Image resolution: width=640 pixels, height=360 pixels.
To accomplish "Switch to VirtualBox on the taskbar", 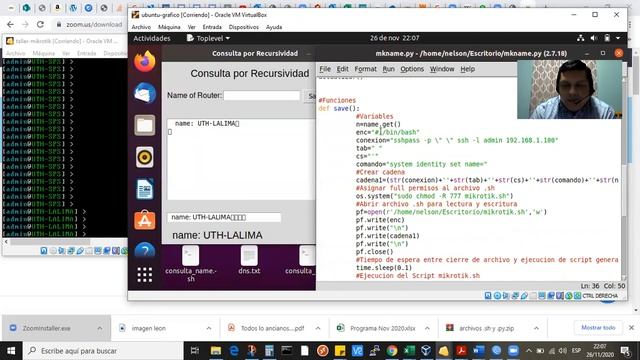I will pyautogui.click(x=426, y=351).
